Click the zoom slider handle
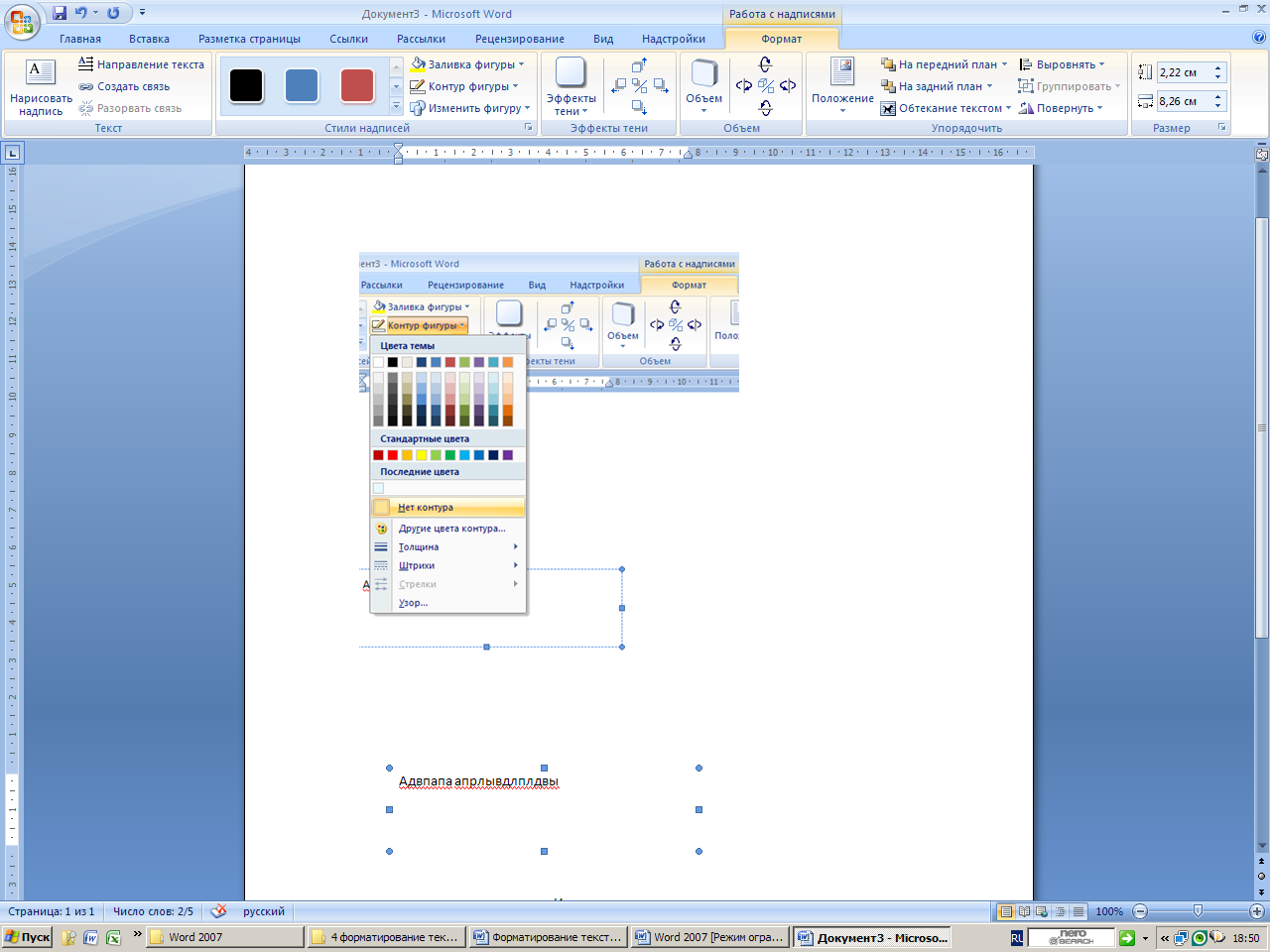Screen dimensions: 1270x952 tap(1199, 910)
